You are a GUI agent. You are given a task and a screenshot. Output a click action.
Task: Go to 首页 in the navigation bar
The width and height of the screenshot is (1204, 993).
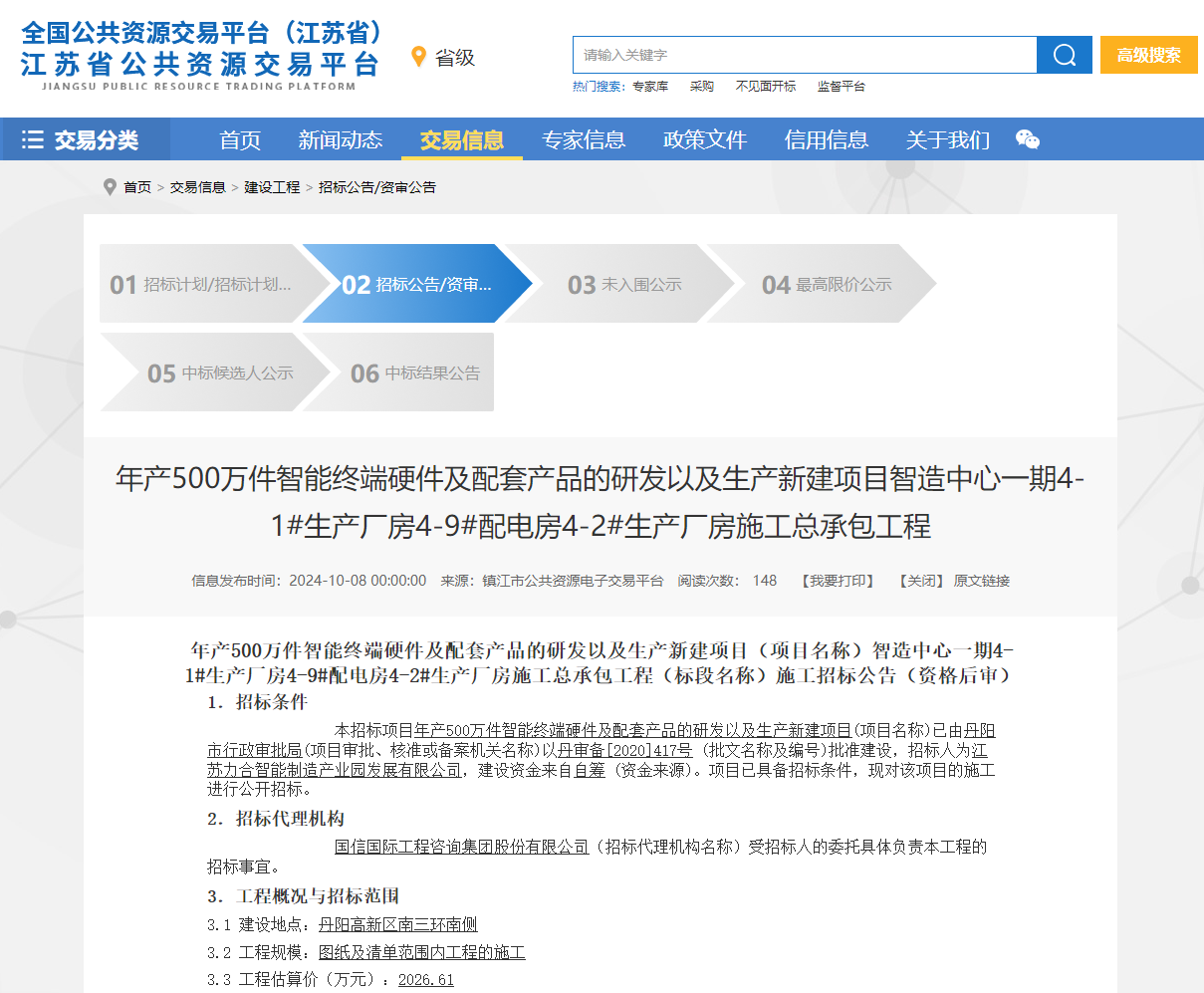coord(240,139)
